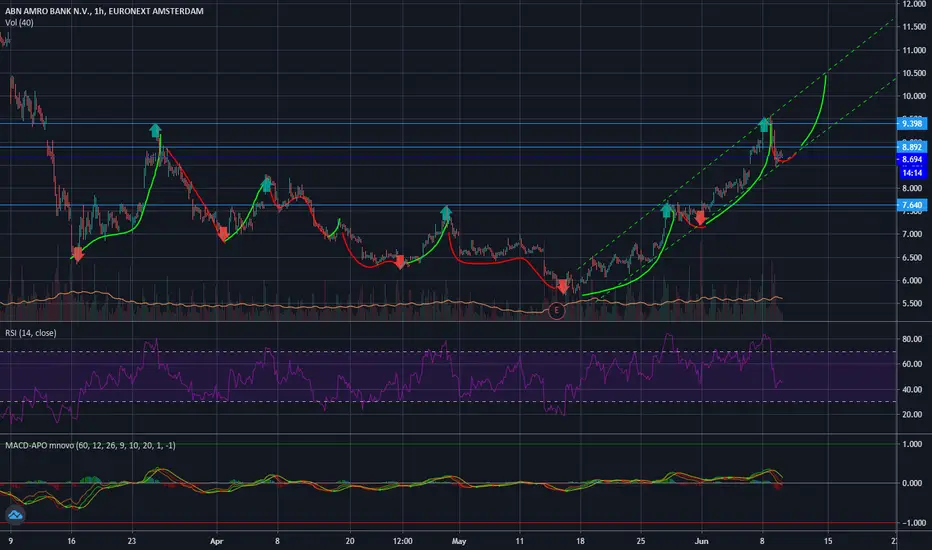Click the 10.500 price axis label
This screenshot has width=932, height=550.
(914, 73)
